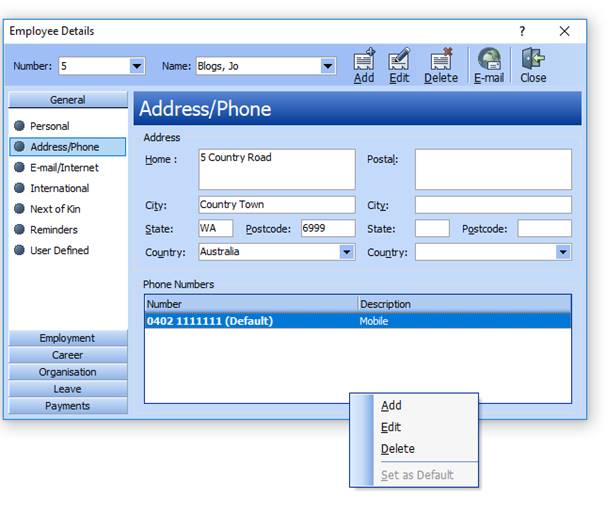The width and height of the screenshot is (606, 514).
Task: Click the Delete record toolbar icon
Action: (441, 66)
